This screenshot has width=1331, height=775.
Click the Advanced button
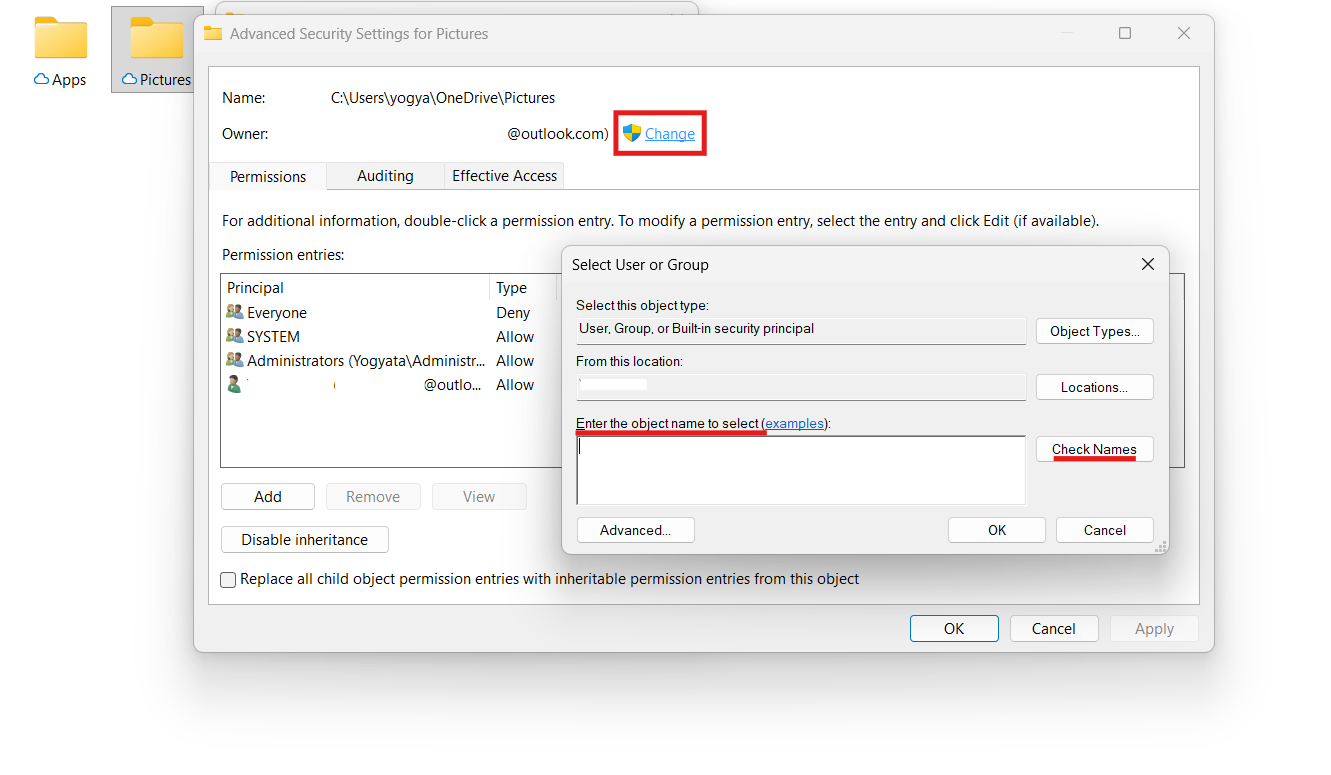635,530
